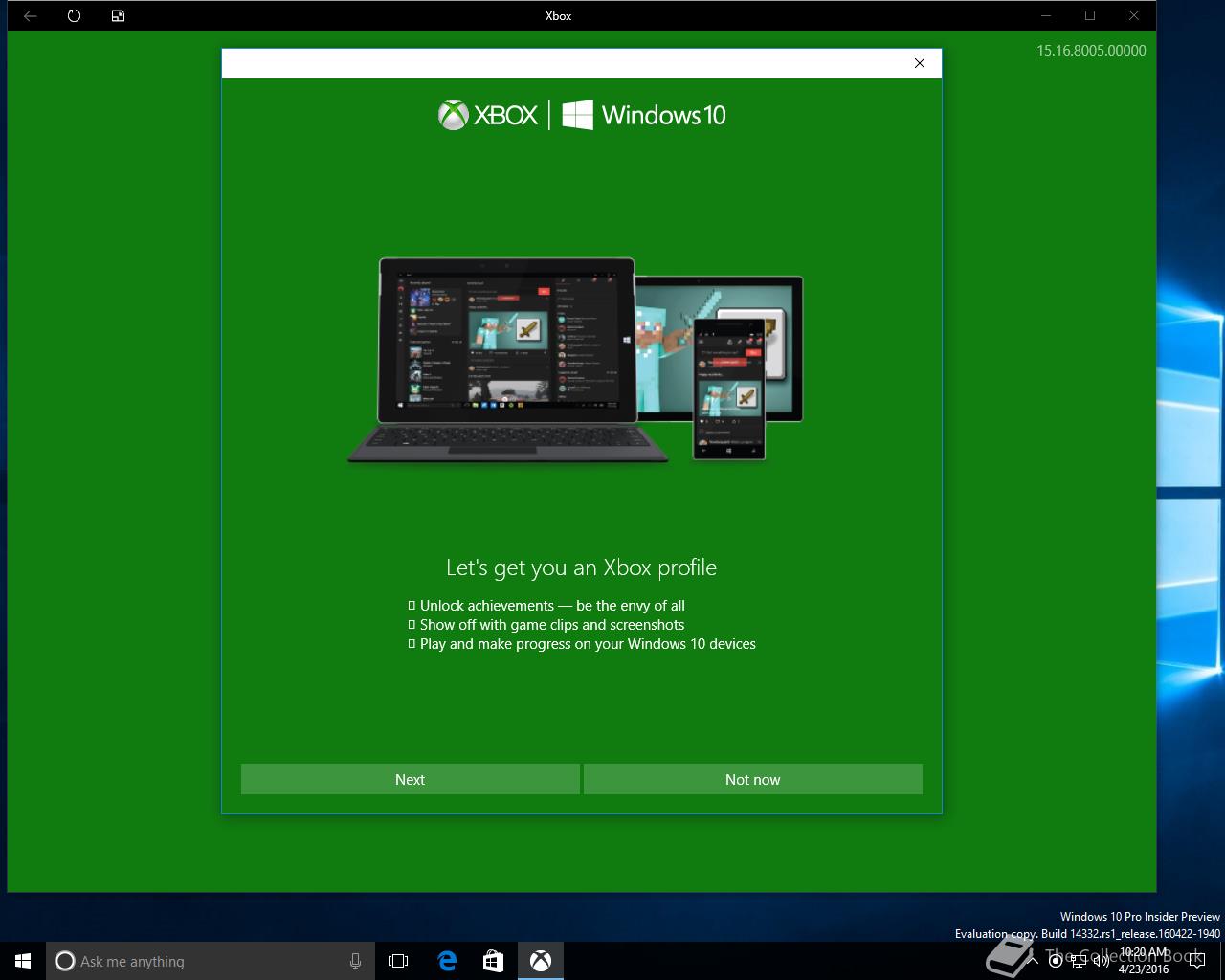Click the Evaluation copy build number text
The width and height of the screenshot is (1225, 980).
[1087, 933]
